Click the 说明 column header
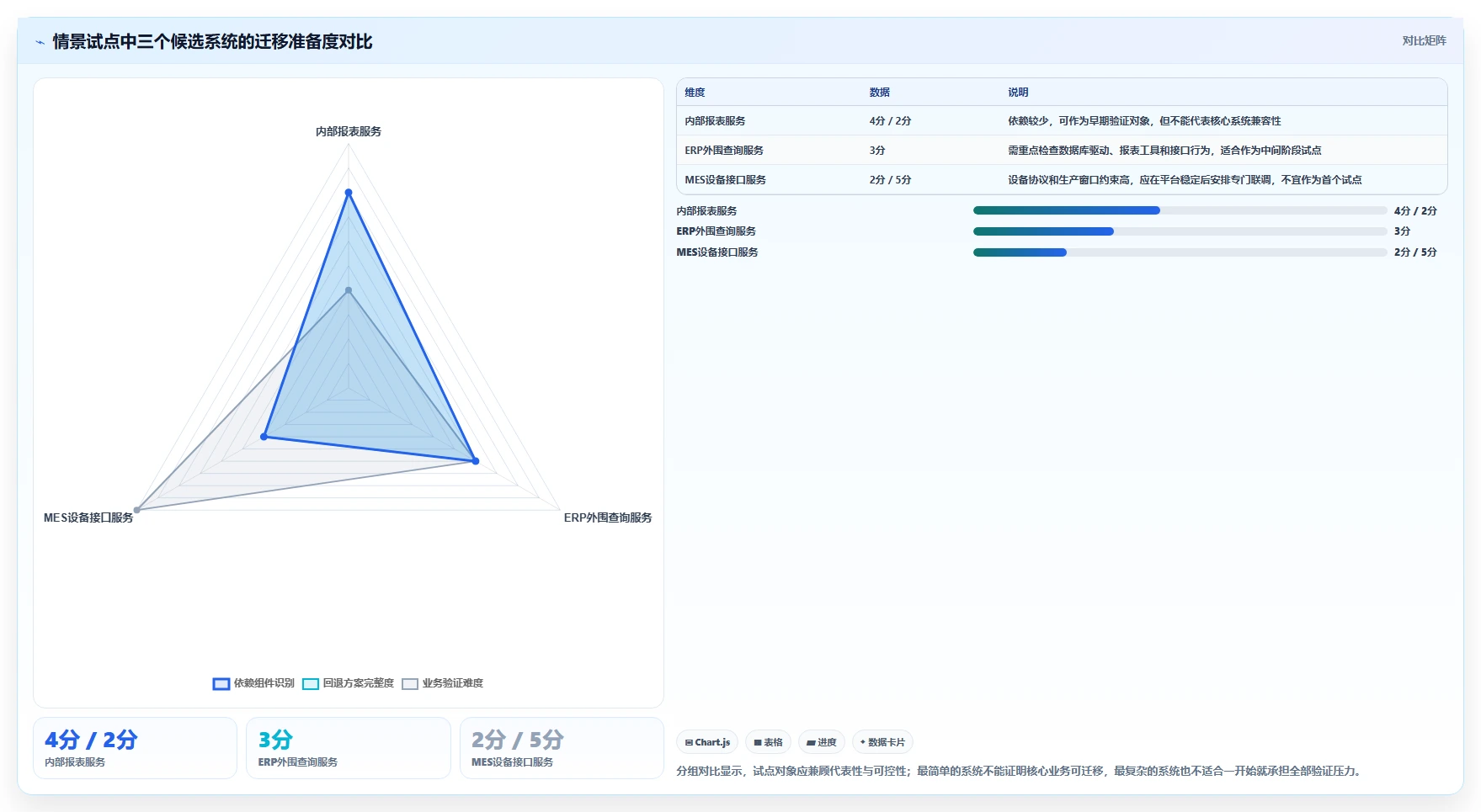 click(x=1018, y=93)
